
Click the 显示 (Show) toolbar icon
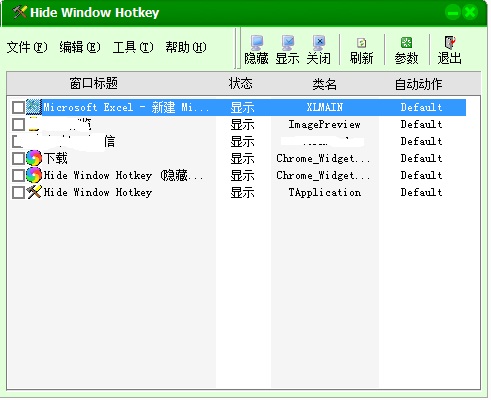click(287, 50)
